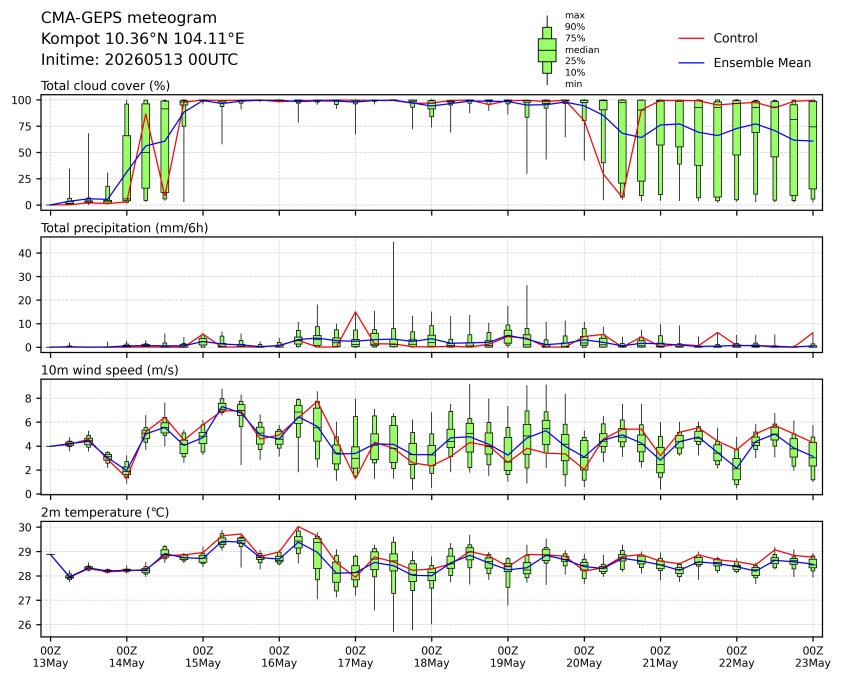The image size is (842, 680).
Task: Click the 00Z 20May axis tick label
Action: tap(584, 657)
